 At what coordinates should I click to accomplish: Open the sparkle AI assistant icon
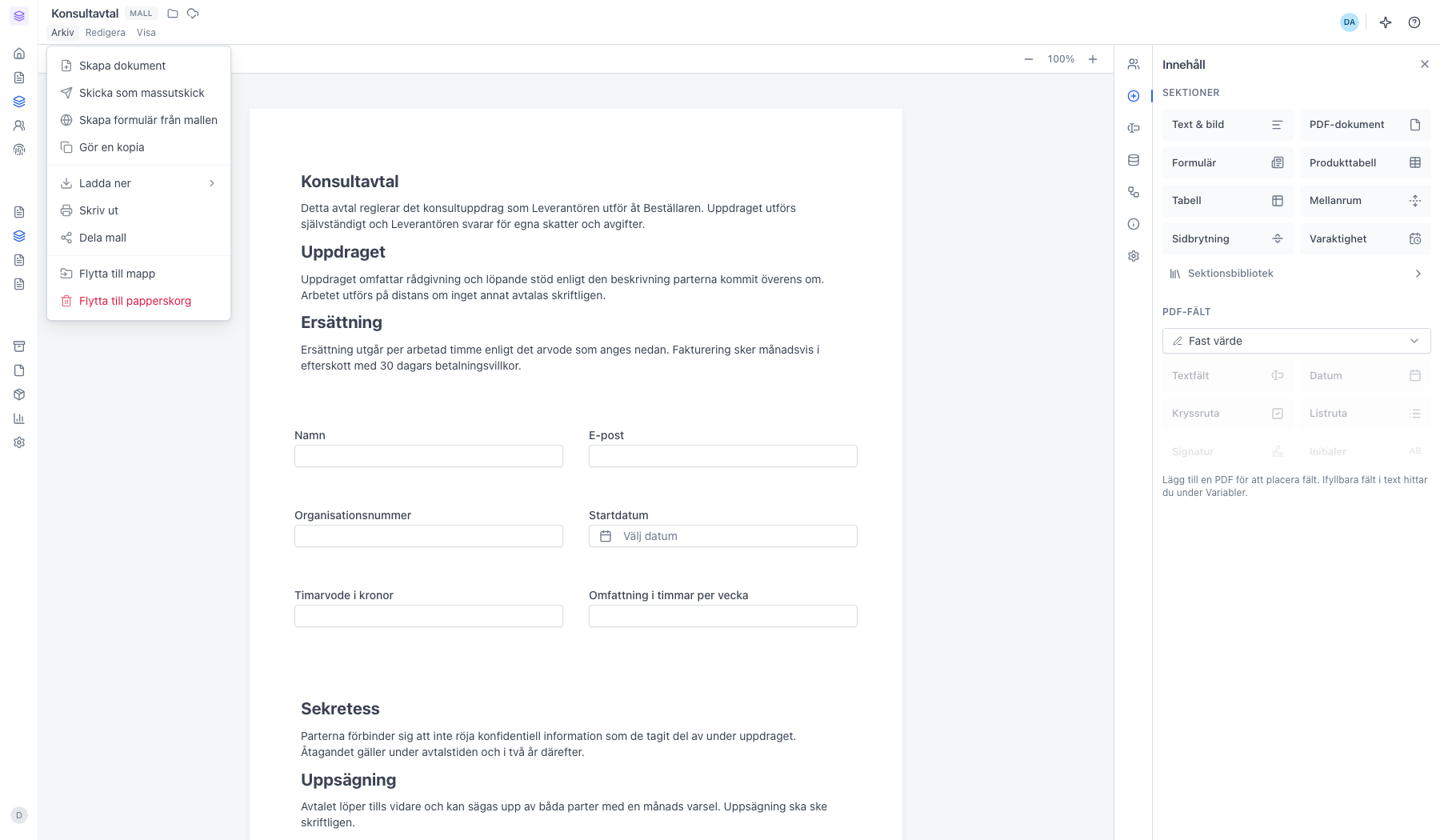click(x=1386, y=22)
